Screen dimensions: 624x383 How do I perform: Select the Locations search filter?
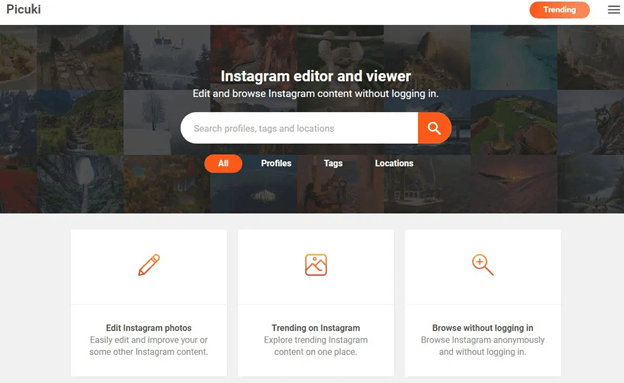point(394,163)
